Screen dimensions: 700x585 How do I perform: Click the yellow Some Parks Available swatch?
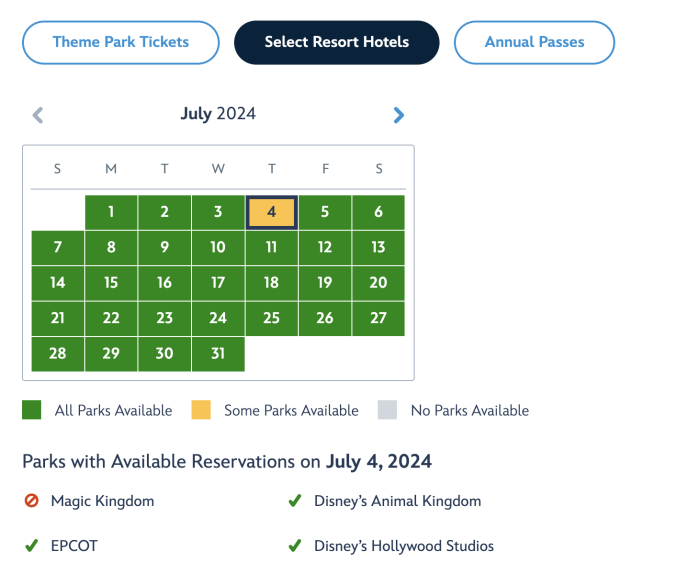(201, 410)
